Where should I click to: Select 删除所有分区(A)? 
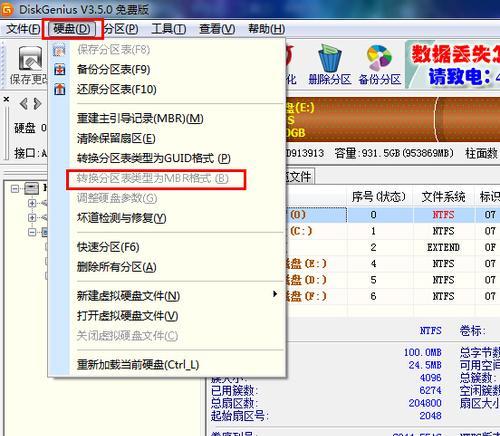click(x=116, y=267)
